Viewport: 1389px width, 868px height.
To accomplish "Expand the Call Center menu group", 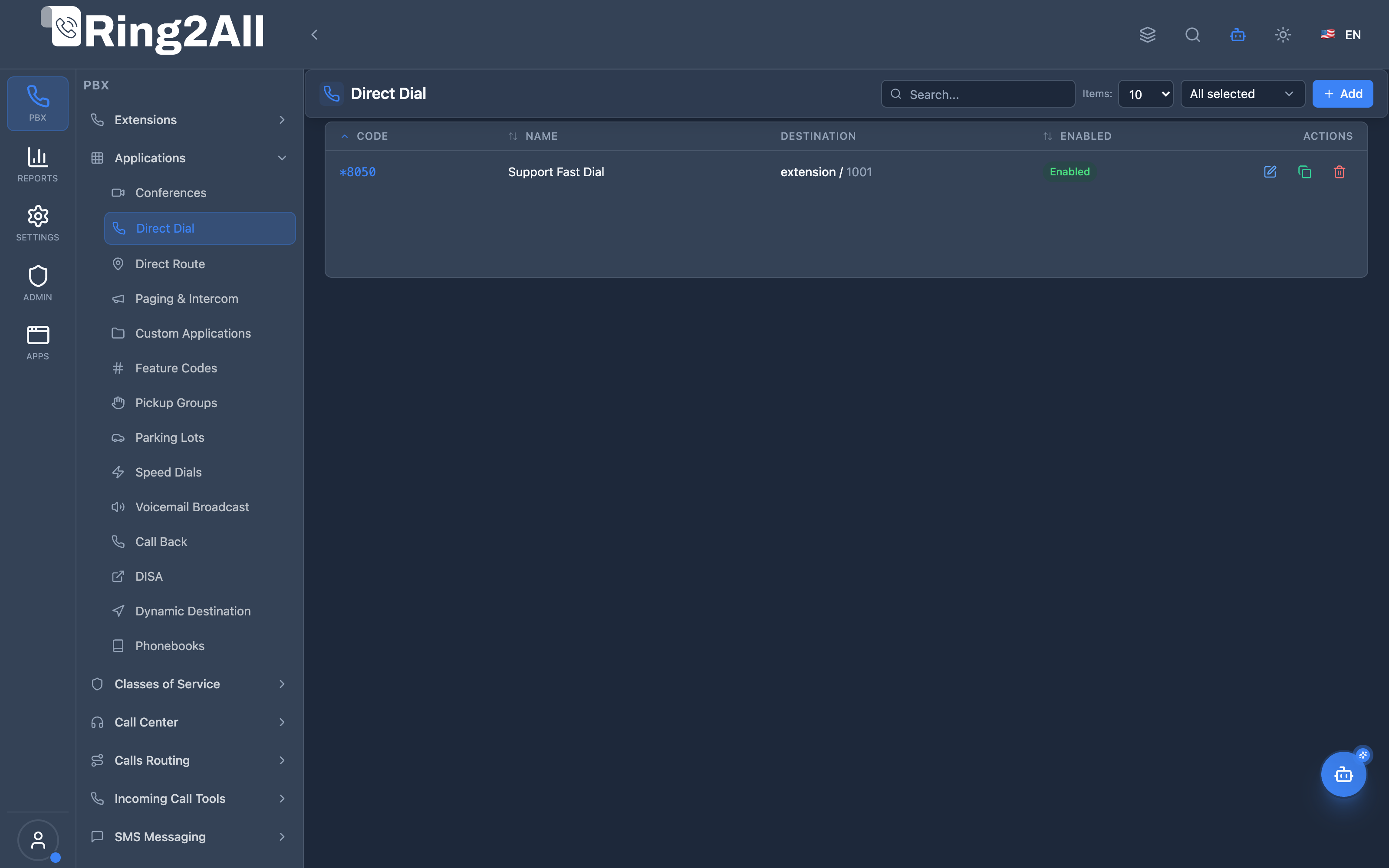I will pos(189,722).
